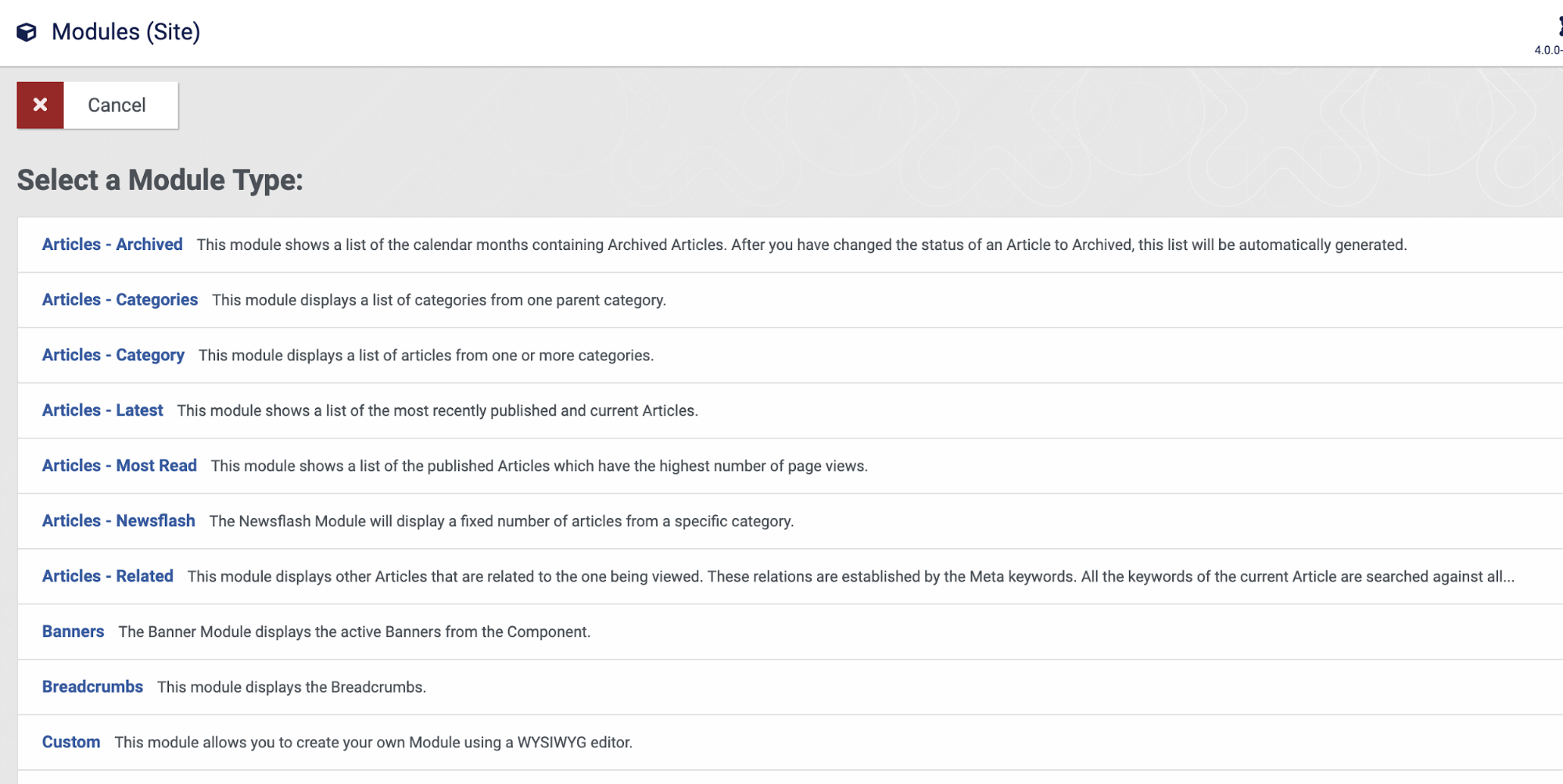Click the Cancel button
The width and height of the screenshot is (1563, 784).
coord(98,105)
